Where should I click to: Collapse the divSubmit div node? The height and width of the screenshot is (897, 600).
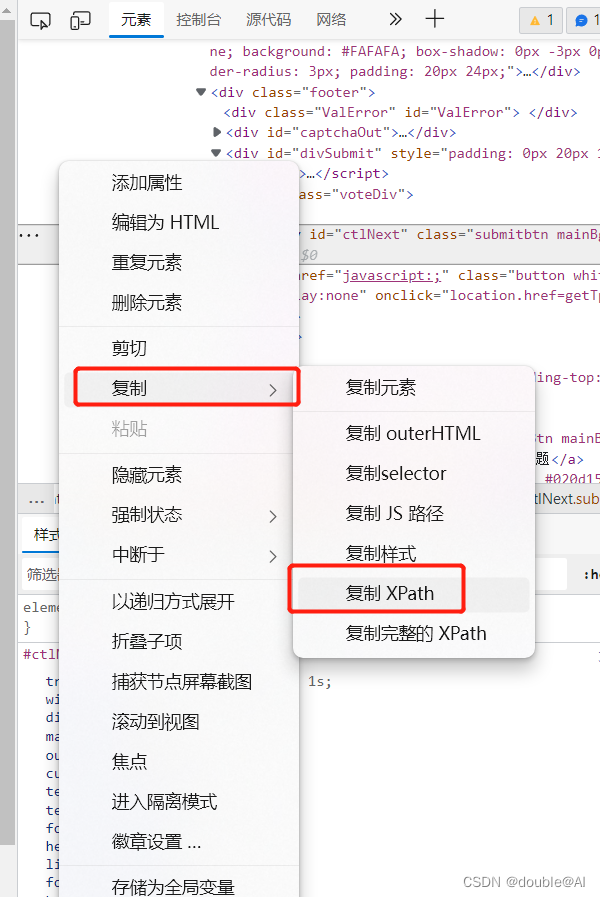[x=216, y=153]
